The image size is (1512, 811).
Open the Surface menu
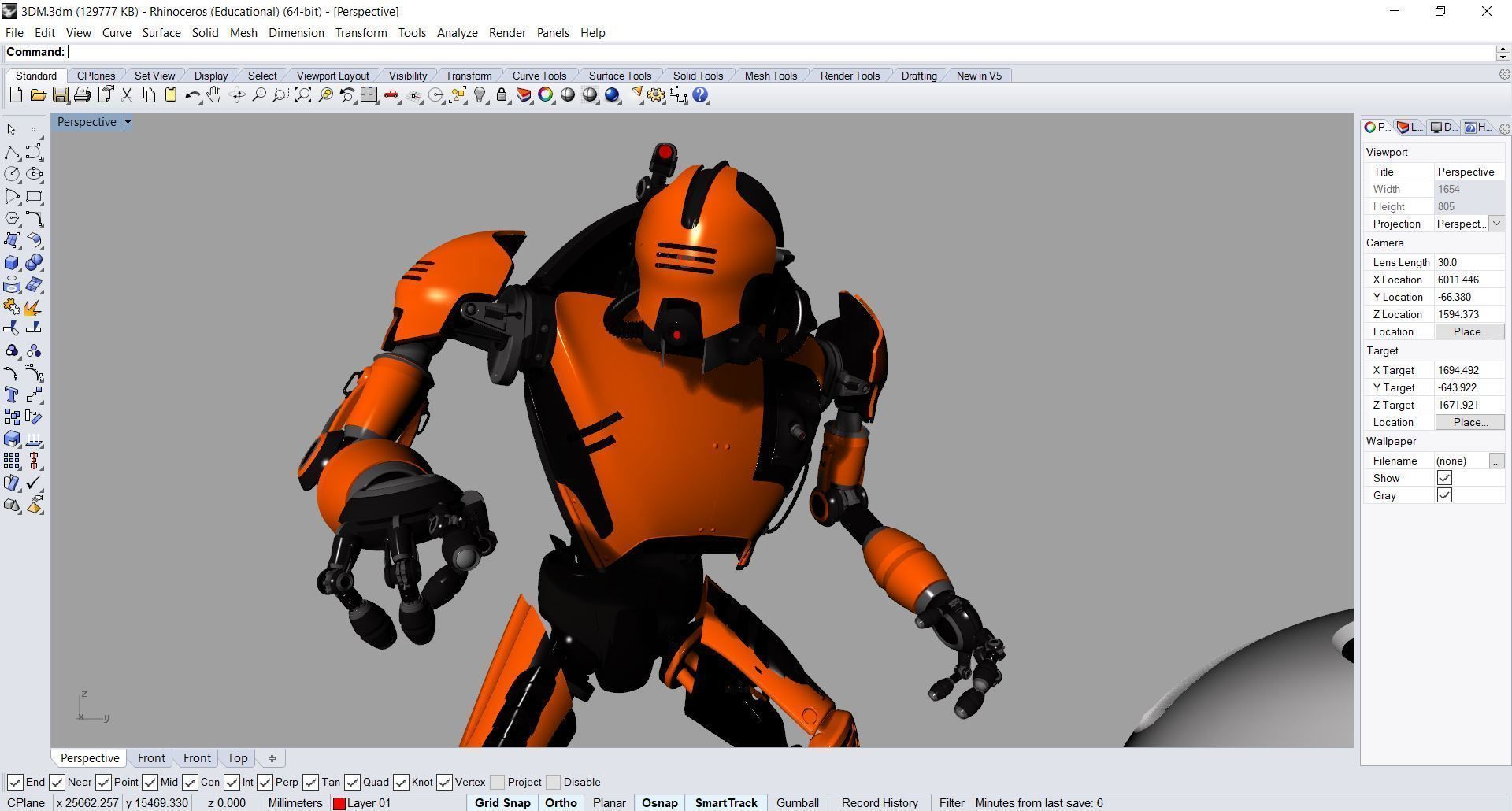click(x=161, y=32)
